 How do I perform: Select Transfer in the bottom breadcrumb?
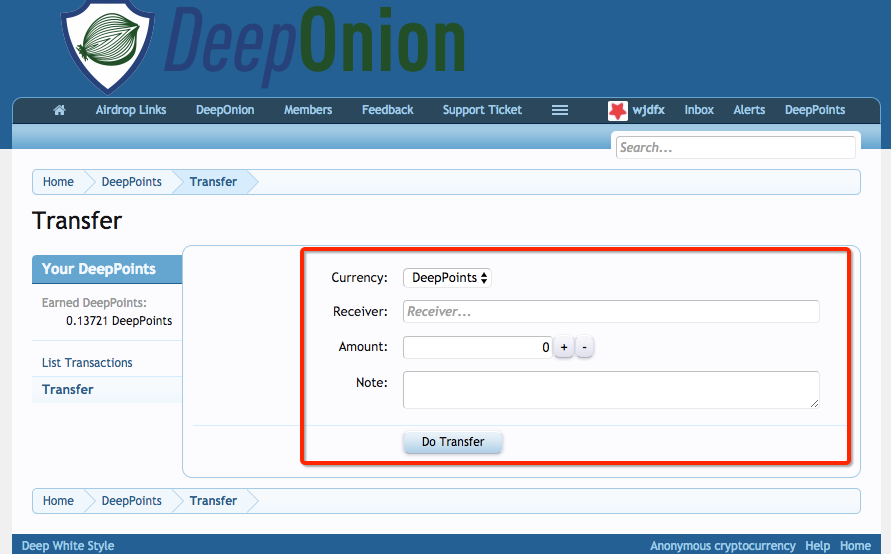tap(213, 501)
